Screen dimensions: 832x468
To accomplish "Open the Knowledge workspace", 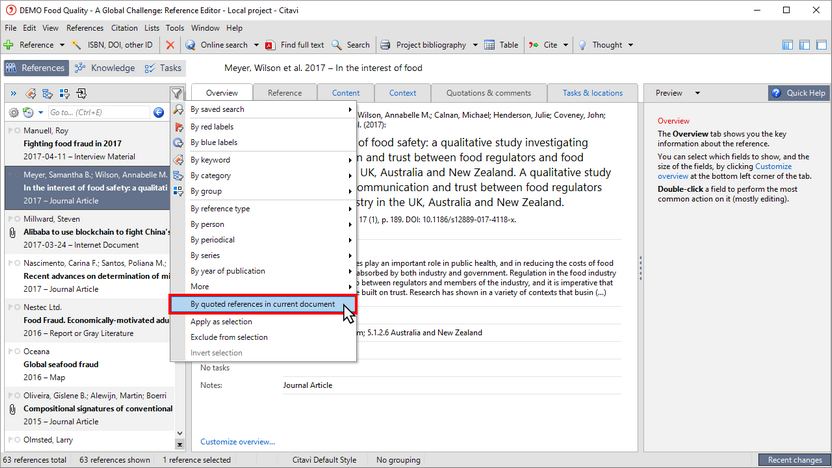I will pyautogui.click(x=105, y=68).
